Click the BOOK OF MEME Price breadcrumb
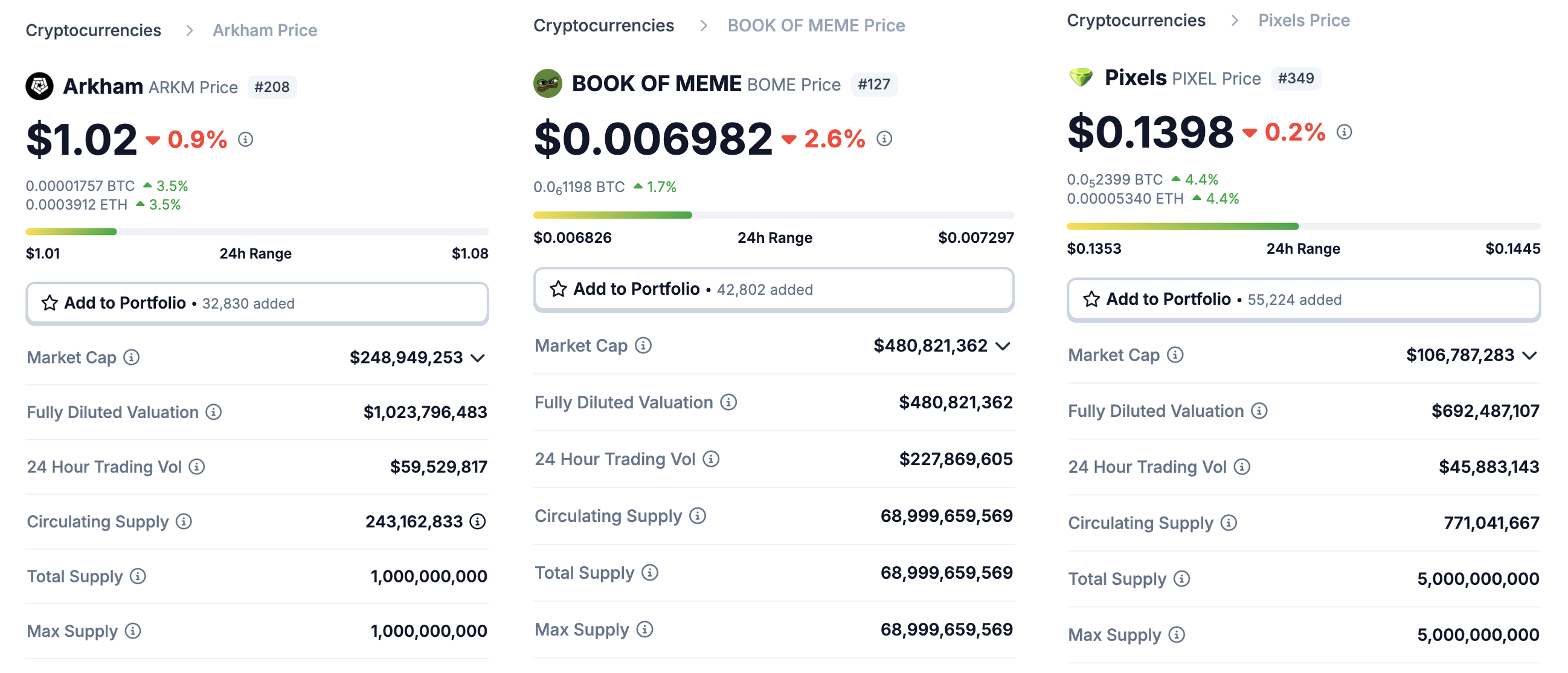The height and width of the screenshot is (673, 1568). point(815,25)
